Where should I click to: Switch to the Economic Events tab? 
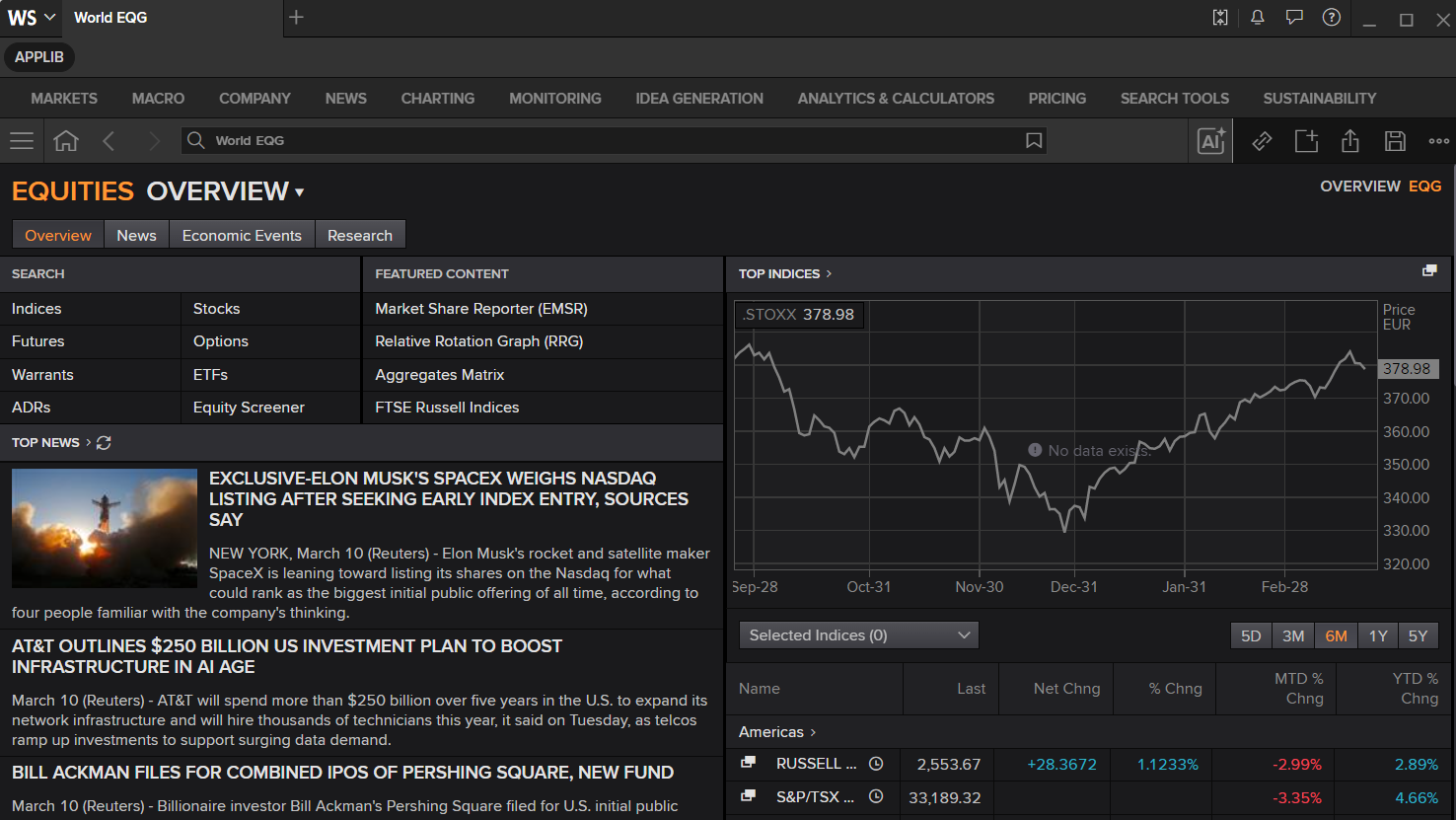pyautogui.click(x=242, y=235)
